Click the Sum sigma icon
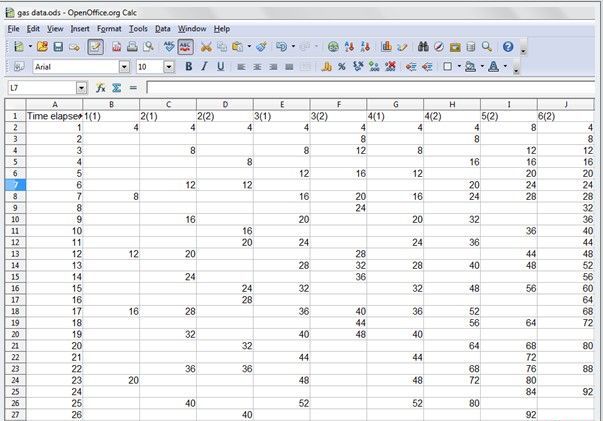Image resolution: width=603 pixels, height=421 pixels. (x=117, y=88)
